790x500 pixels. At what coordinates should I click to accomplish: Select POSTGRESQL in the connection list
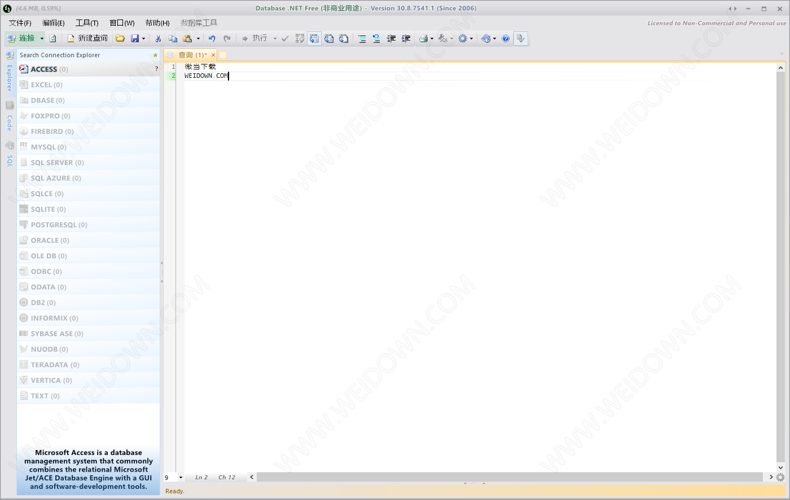58,225
